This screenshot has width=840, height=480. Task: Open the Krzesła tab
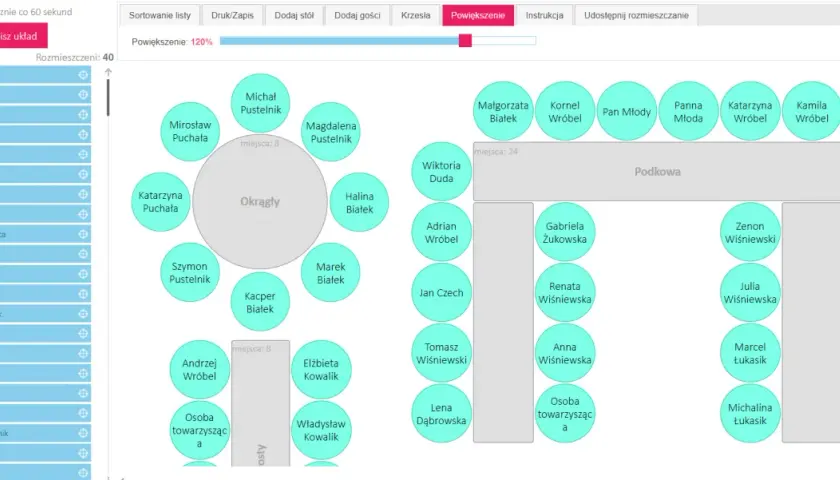tap(416, 16)
